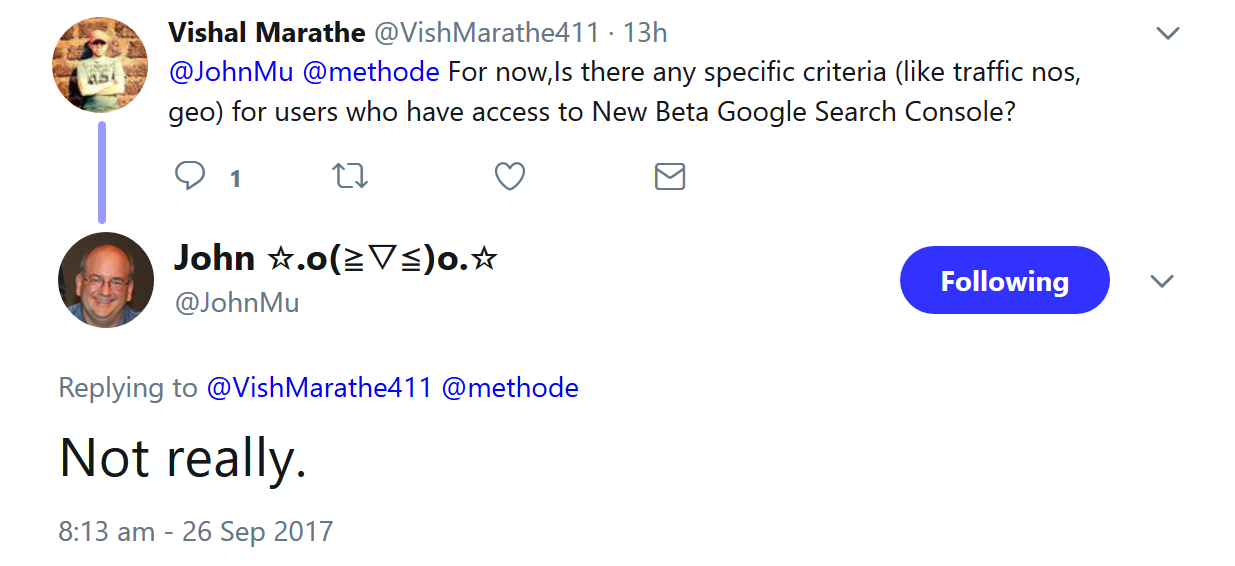Click the @VishMarathe411 handle in tweet header
Screen dimensions: 1235x566
point(486,33)
